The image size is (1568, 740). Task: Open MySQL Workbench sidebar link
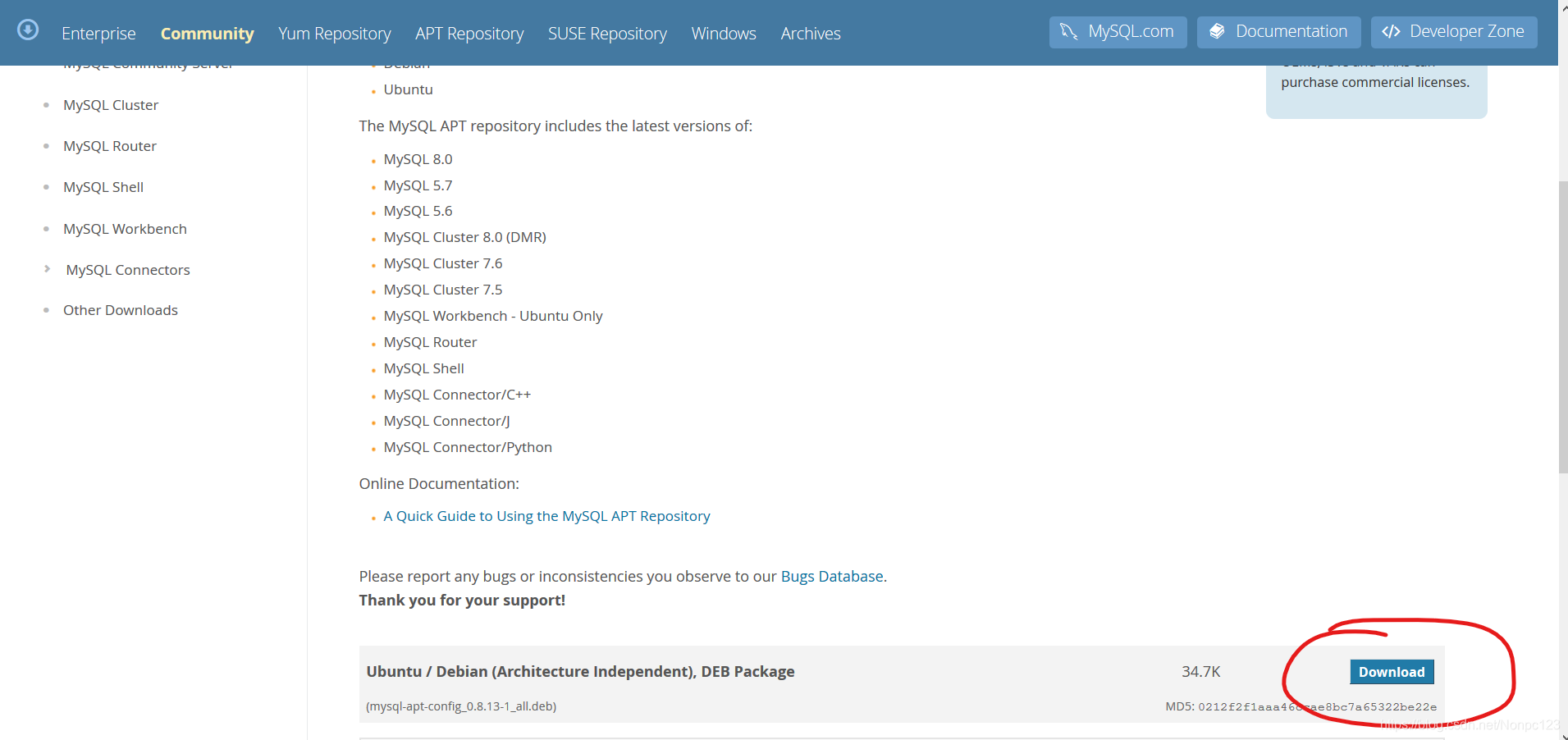125,229
